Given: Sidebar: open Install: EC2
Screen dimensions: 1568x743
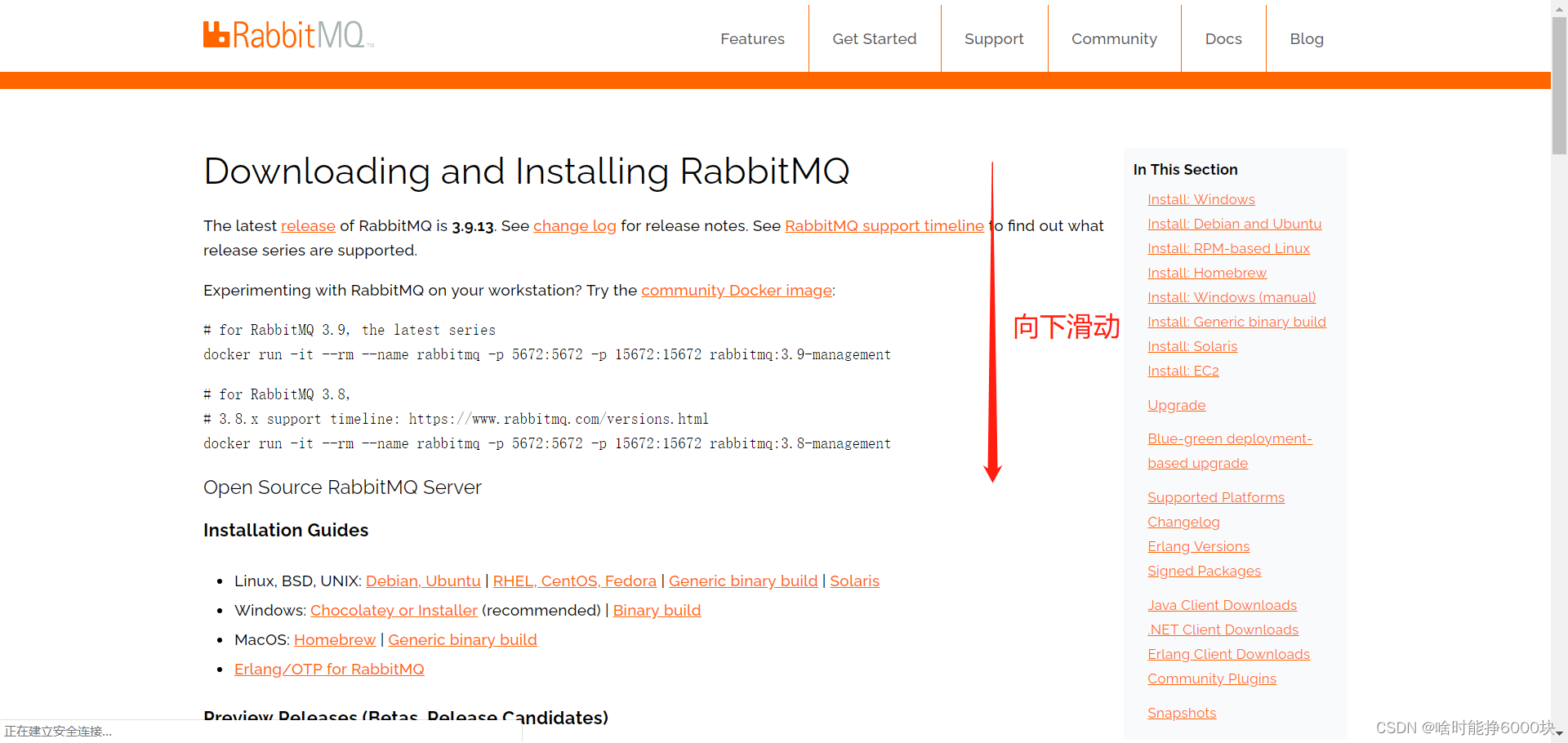Looking at the screenshot, I should [x=1183, y=371].
